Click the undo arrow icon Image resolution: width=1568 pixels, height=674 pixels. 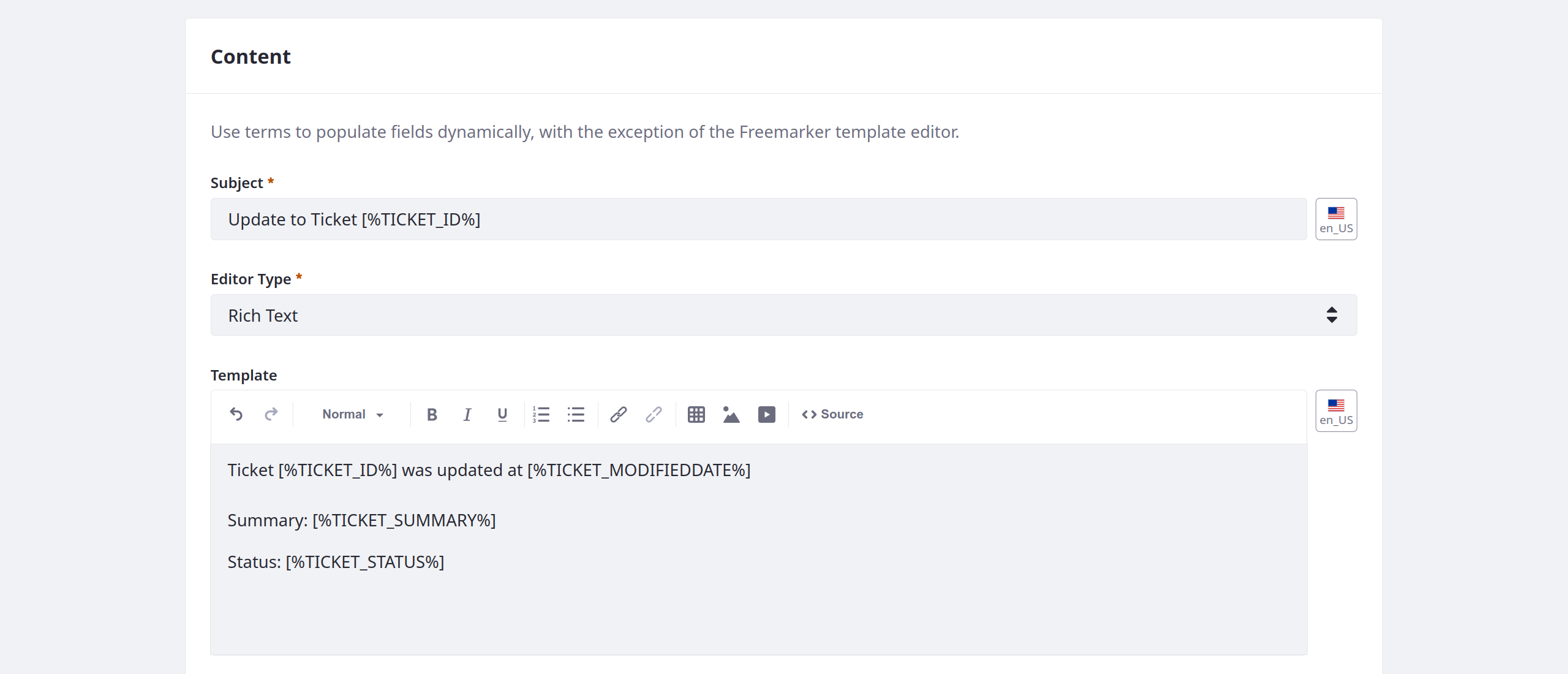[x=235, y=414]
